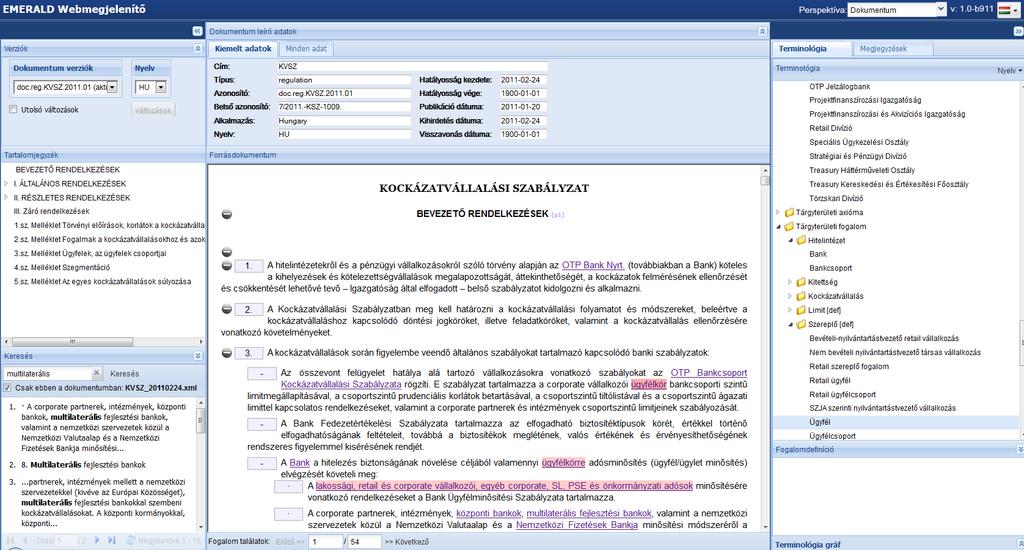Open the multilaterális fejlesztési bankok link
This screenshot has height=550, width=1024.
pyautogui.click(x=589, y=513)
